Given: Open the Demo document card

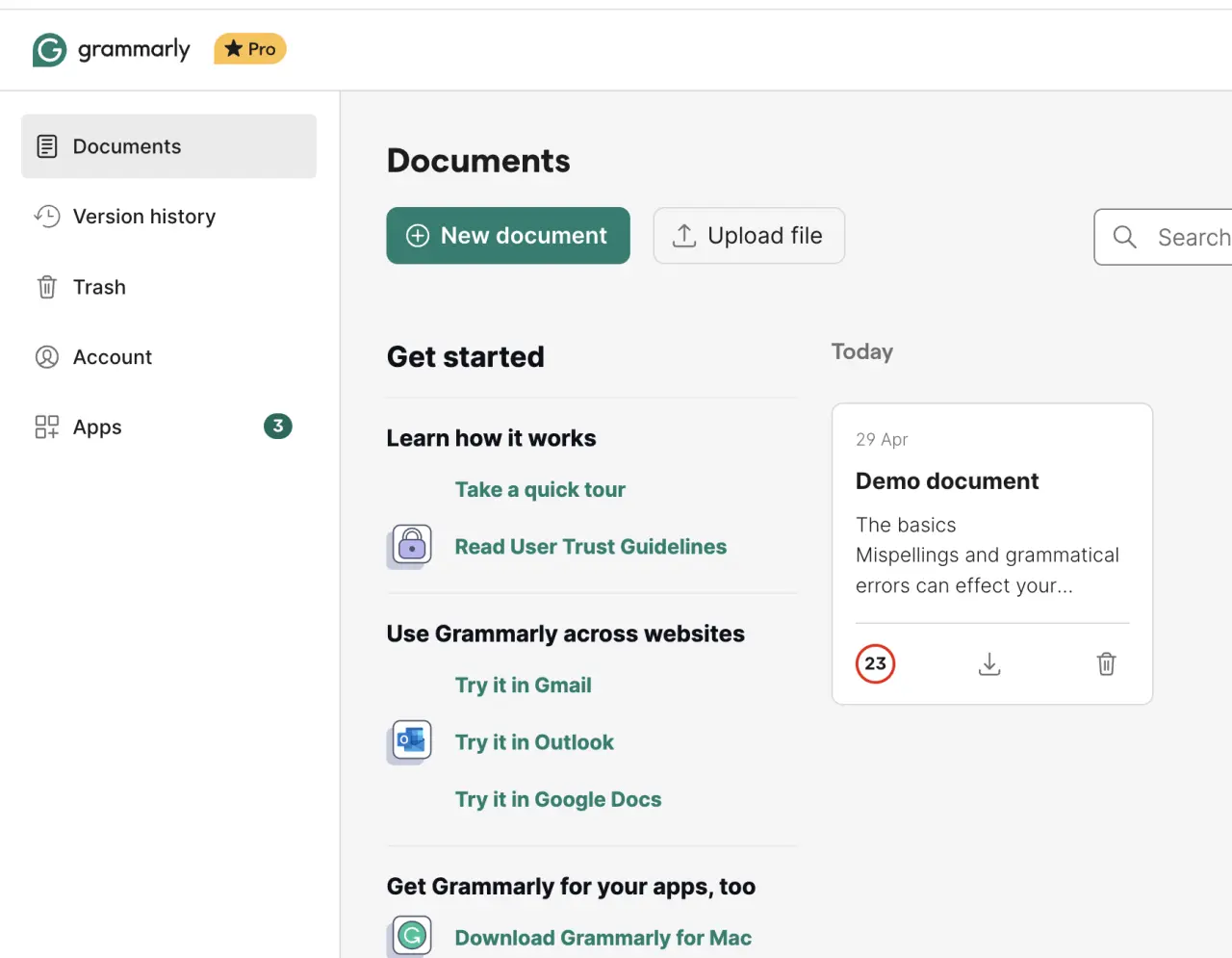Looking at the screenshot, I should point(992,554).
